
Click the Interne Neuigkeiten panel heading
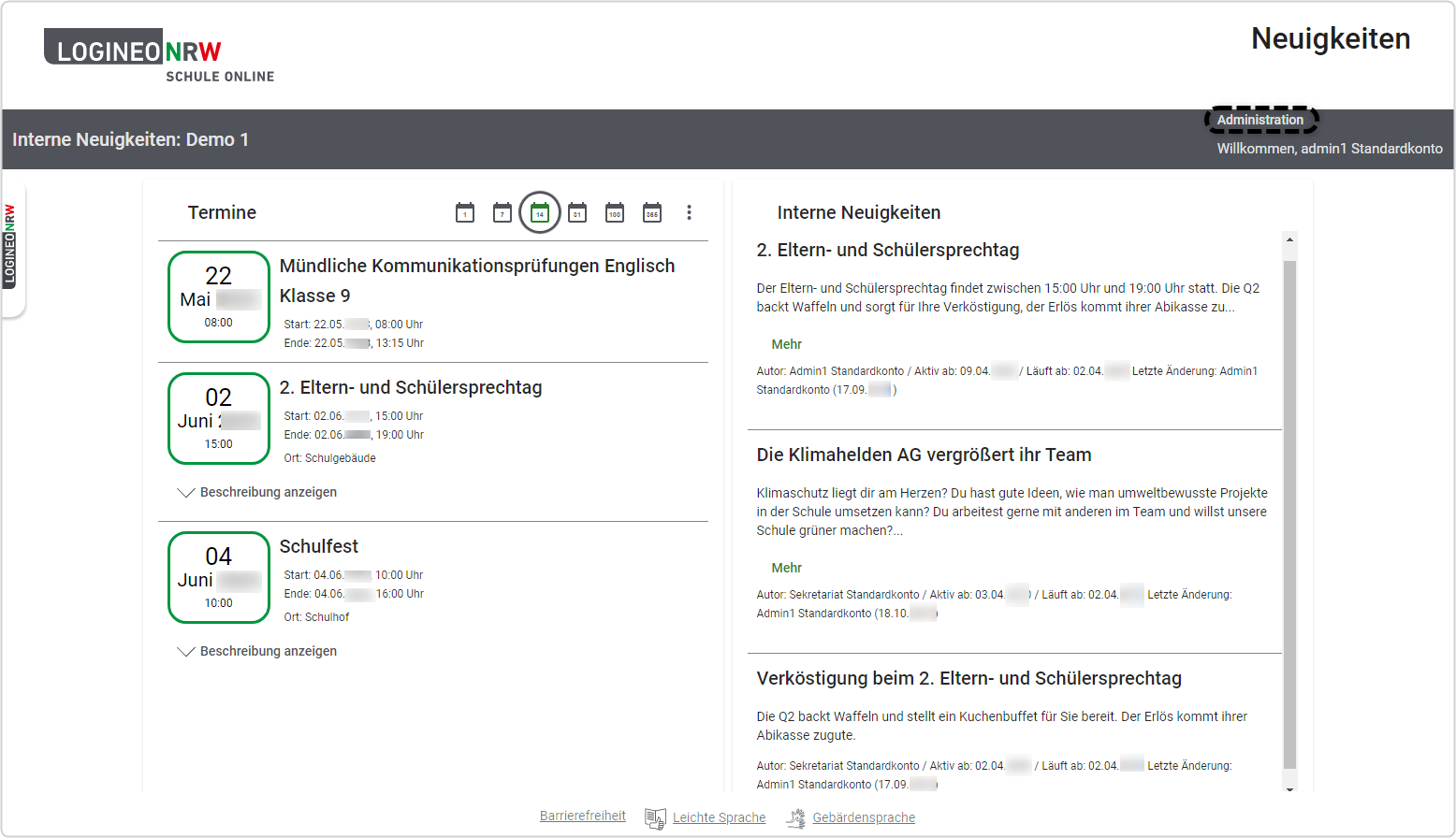pyautogui.click(x=858, y=212)
